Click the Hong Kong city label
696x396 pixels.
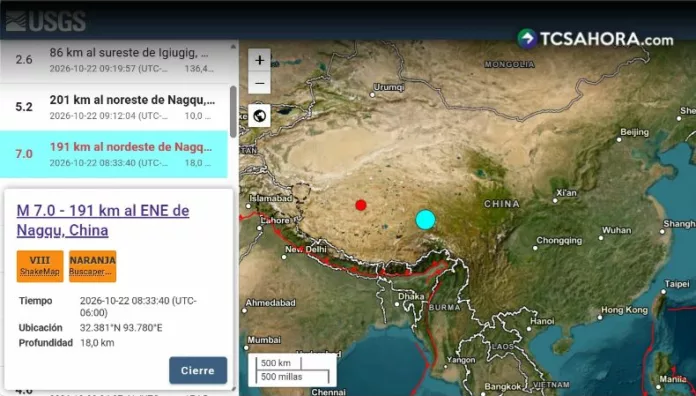pos(625,310)
